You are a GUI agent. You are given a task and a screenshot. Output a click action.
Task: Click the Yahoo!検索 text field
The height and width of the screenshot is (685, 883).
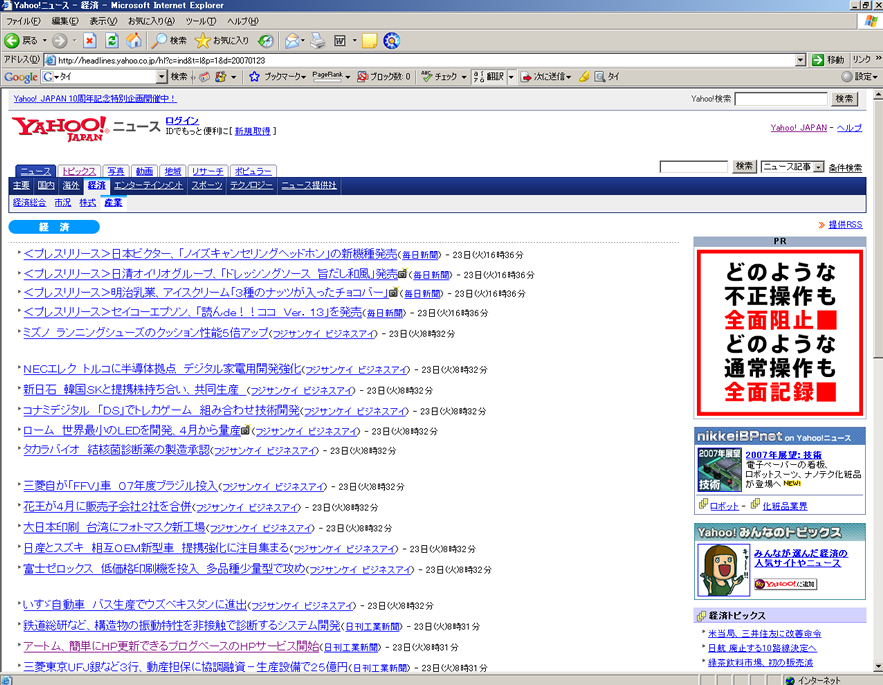781,99
